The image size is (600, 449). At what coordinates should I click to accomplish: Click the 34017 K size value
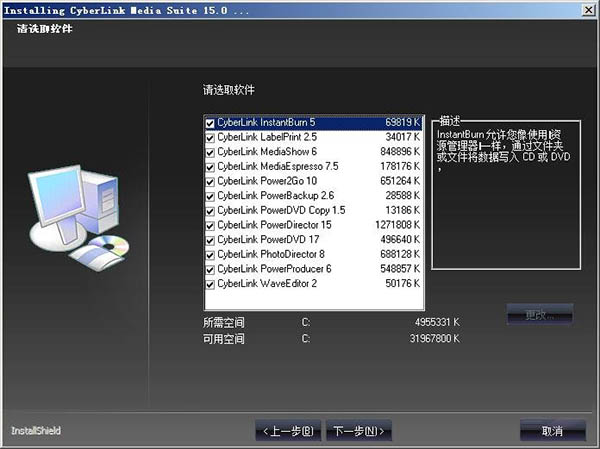403,137
